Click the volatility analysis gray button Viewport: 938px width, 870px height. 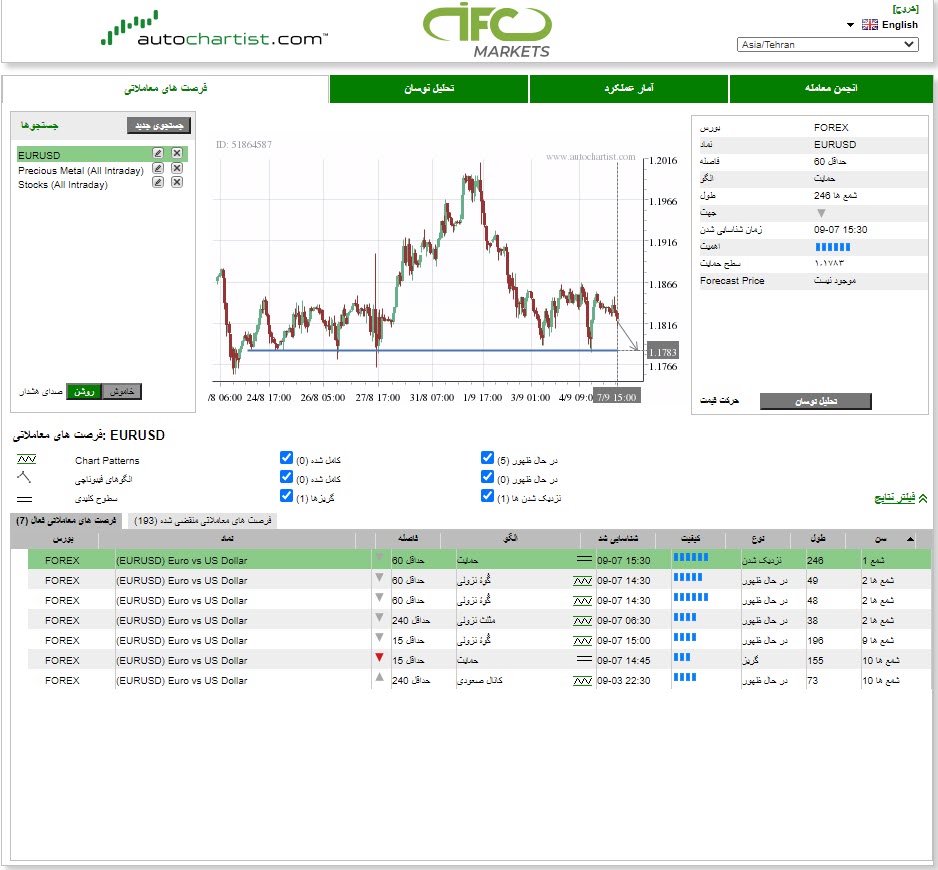point(815,401)
